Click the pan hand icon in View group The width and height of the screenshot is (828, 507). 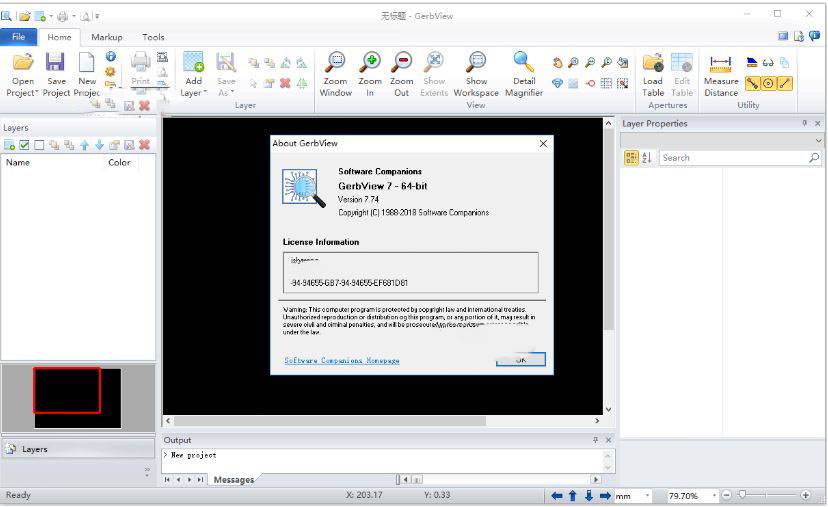[x=558, y=63]
